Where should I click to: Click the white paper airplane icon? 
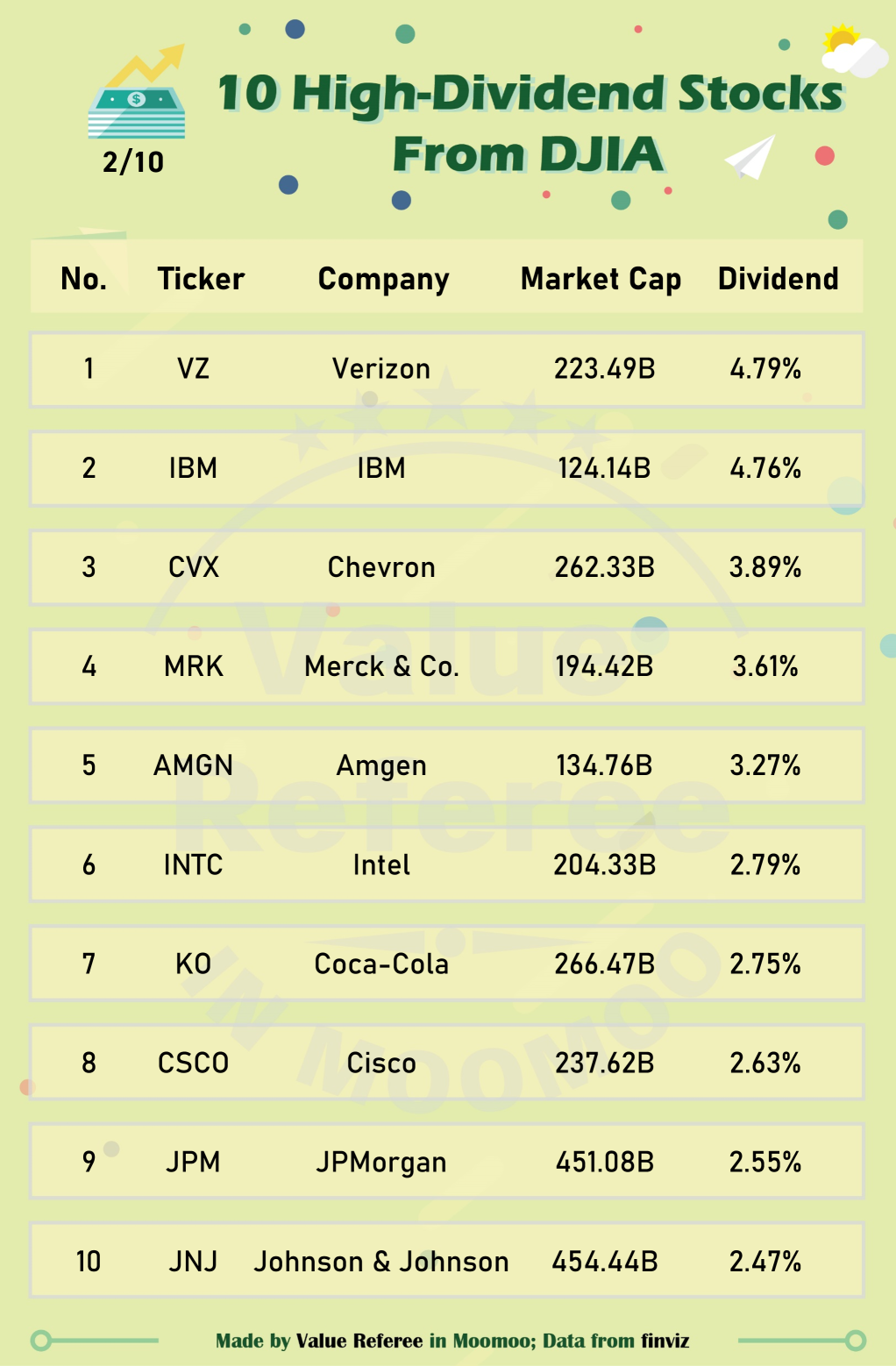pos(751,157)
